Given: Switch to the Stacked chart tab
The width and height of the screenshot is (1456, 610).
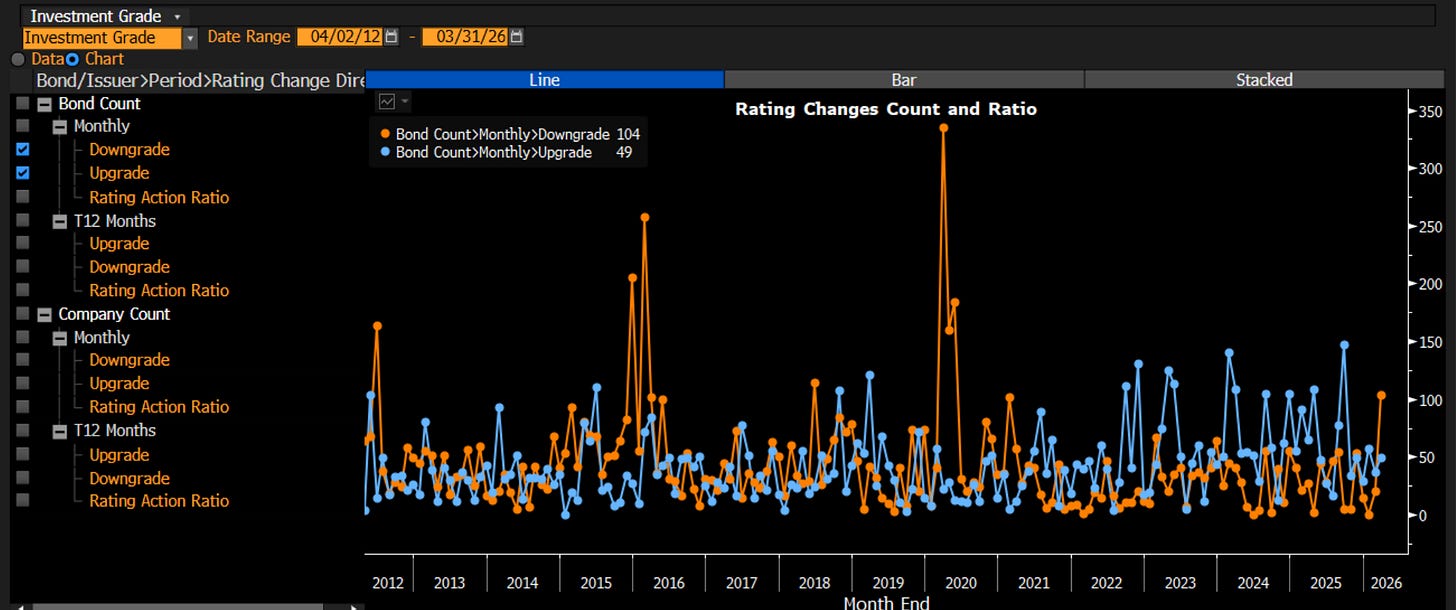Looking at the screenshot, I should tap(1264, 80).
